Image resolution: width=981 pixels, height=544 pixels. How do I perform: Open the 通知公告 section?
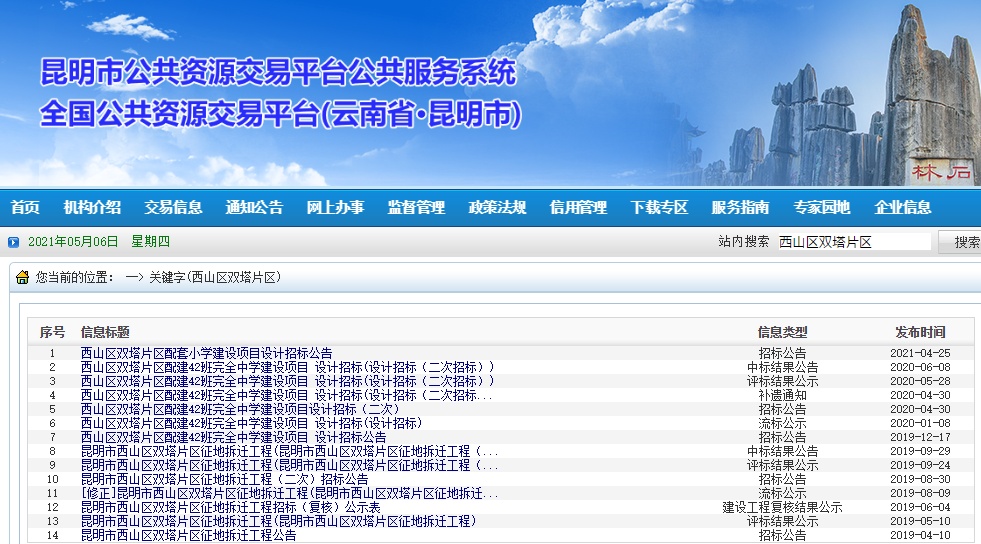click(254, 208)
